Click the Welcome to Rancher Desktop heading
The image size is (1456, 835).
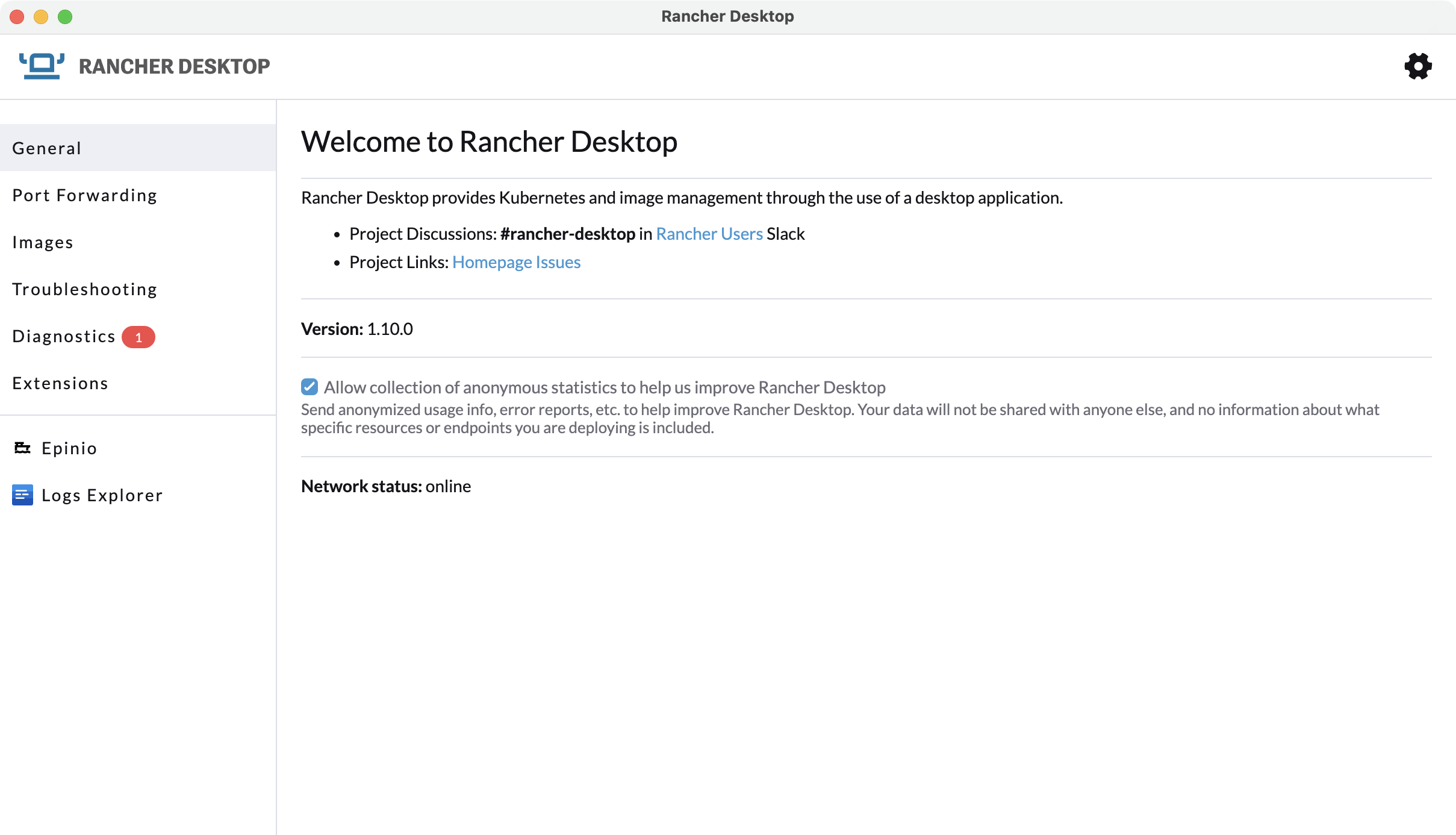489,141
